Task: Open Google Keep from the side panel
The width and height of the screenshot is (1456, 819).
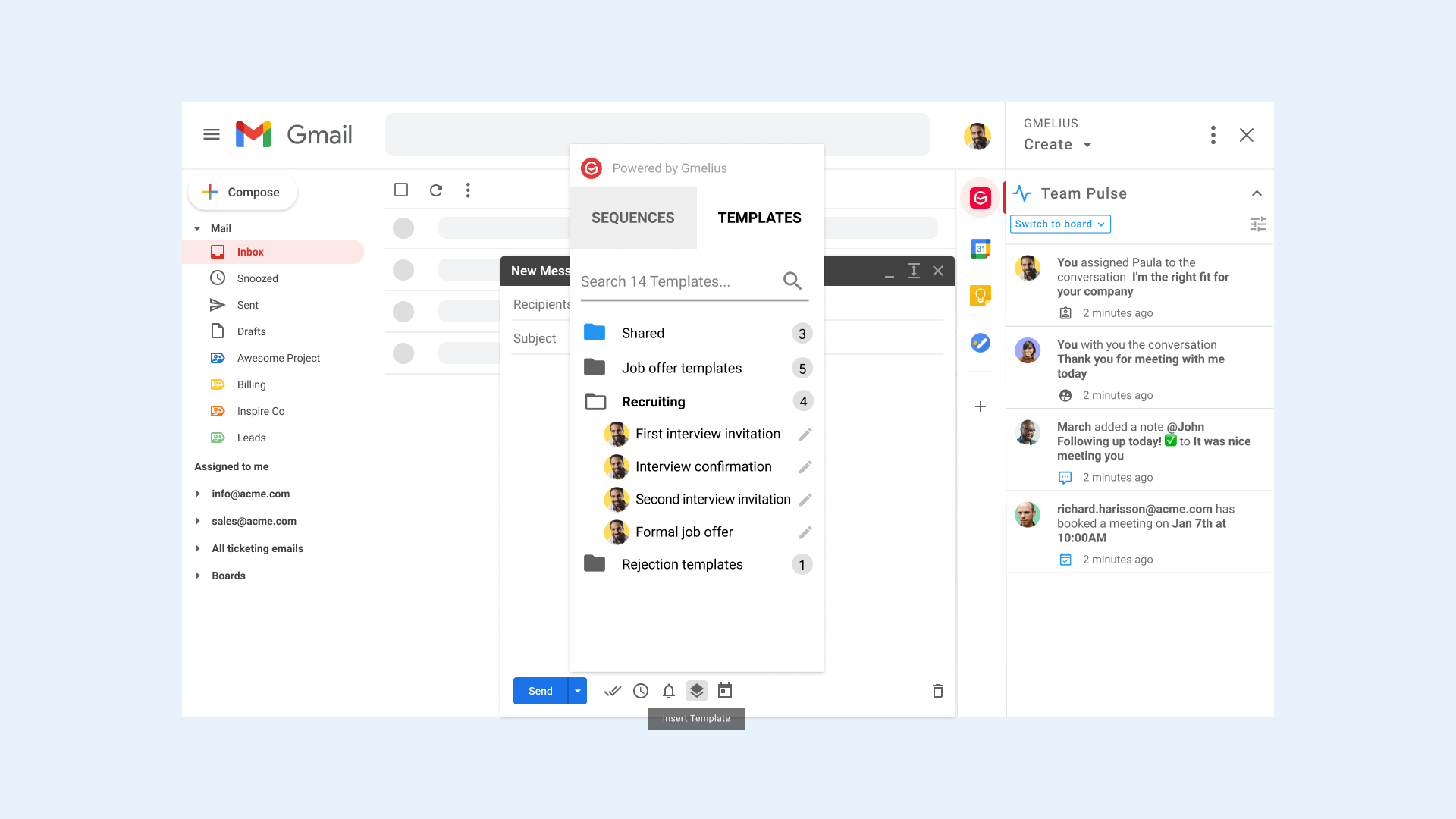Action: pyautogui.click(x=981, y=296)
